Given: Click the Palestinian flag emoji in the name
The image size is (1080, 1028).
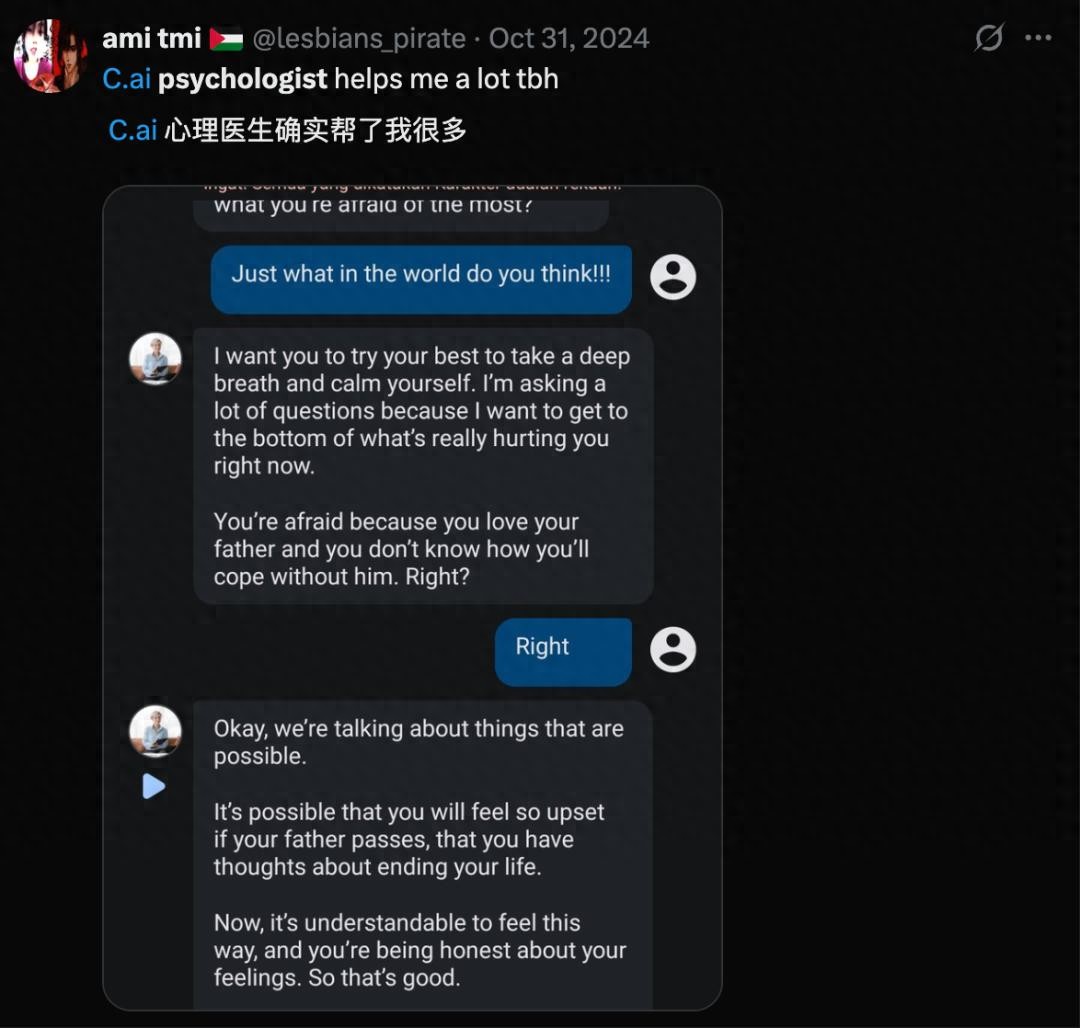Looking at the screenshot, I should tap(226, 40).
